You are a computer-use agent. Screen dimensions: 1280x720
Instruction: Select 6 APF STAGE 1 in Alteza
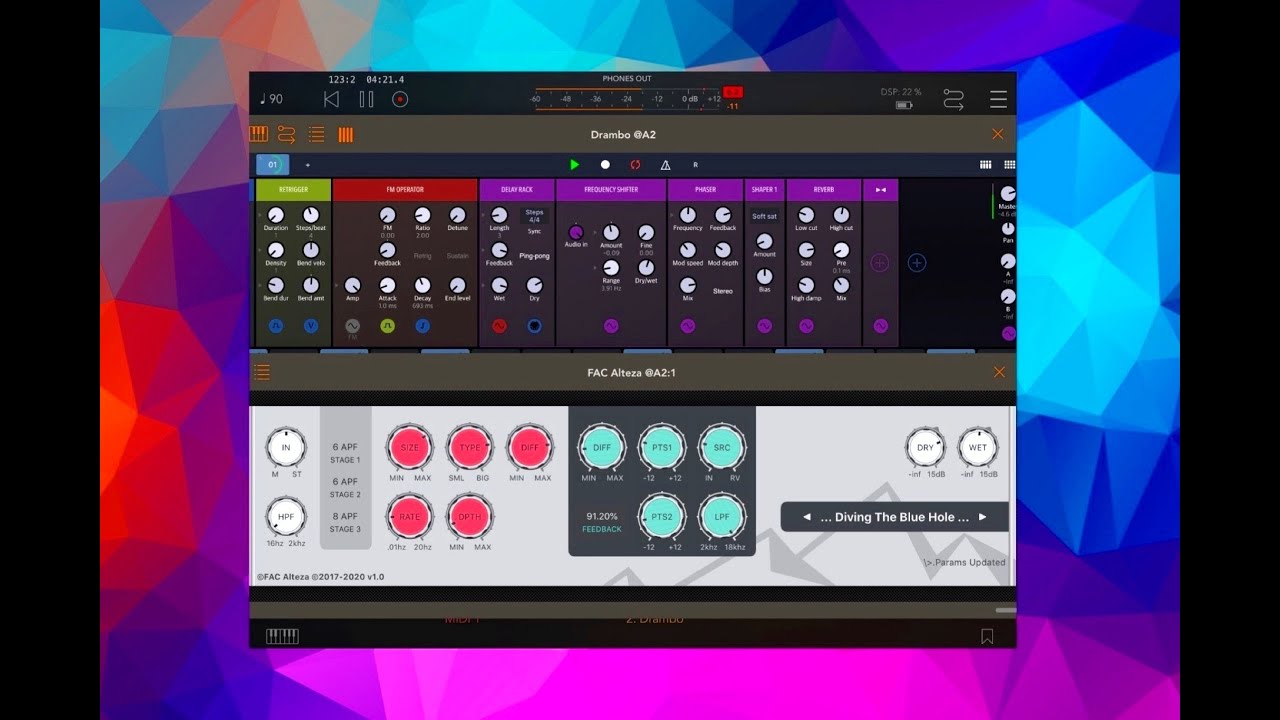(x=345, y=453)
